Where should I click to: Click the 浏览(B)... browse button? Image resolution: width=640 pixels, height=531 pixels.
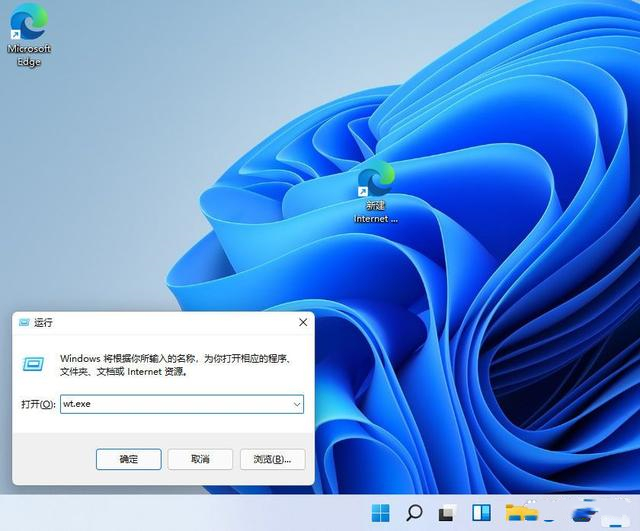click(x=272, y=459)
